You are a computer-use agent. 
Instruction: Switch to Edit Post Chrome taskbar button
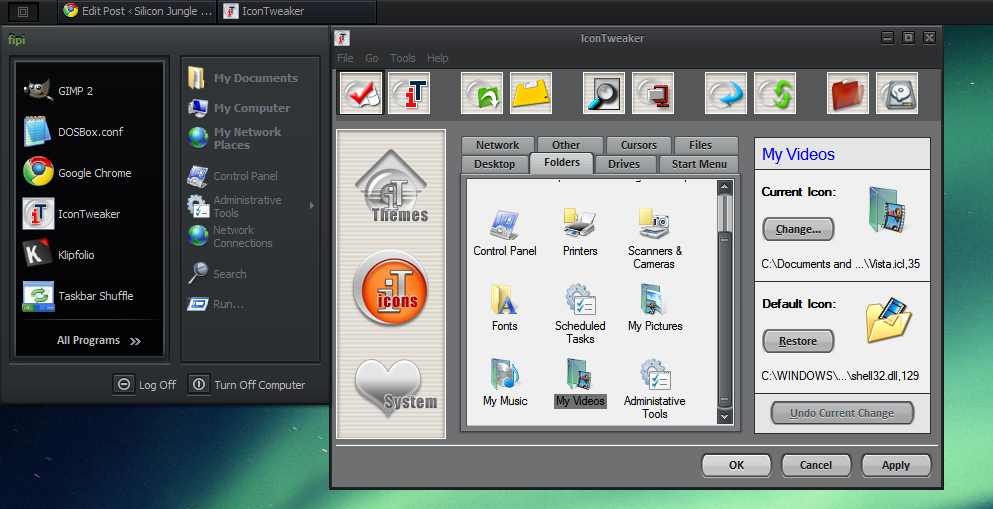[137, 11]
